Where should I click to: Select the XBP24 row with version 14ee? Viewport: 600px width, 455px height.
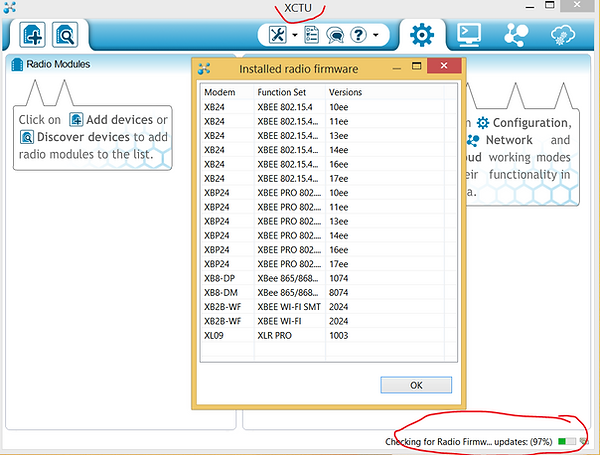(x=328, y=235)
